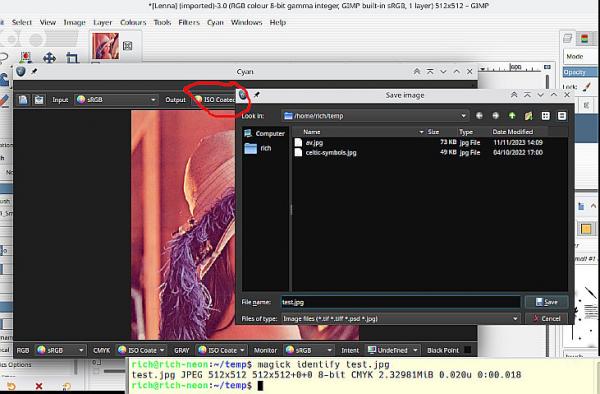Go to parent directory with green arrow
Viewport: 600px width, 394px height.
pos(512,116)
